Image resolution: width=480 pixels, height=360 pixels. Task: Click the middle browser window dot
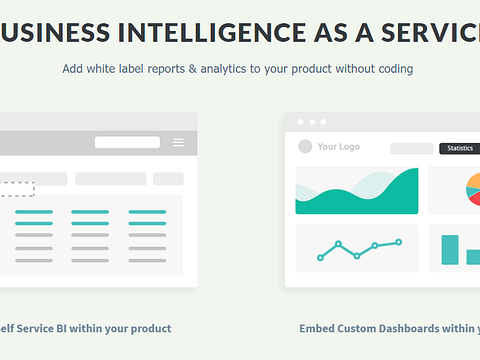pos(312,122)
